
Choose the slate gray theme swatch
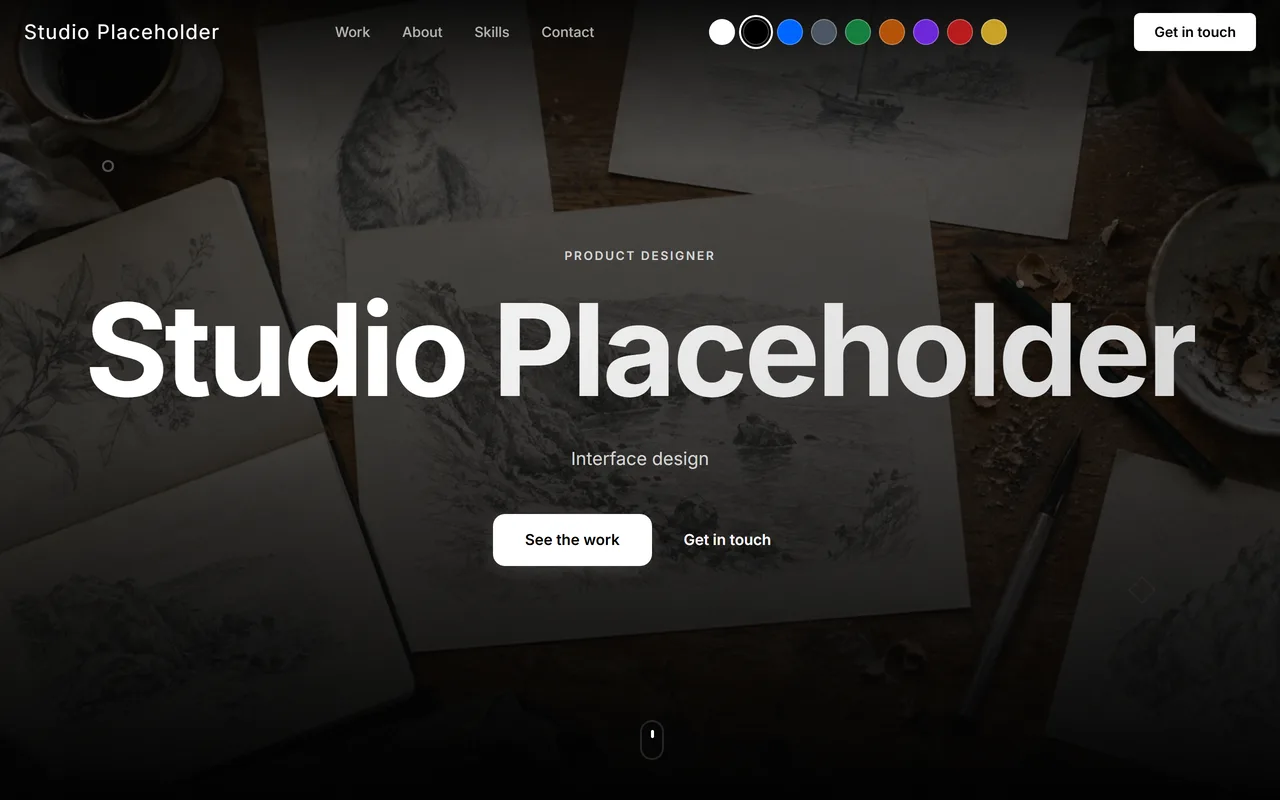(824, 32)
